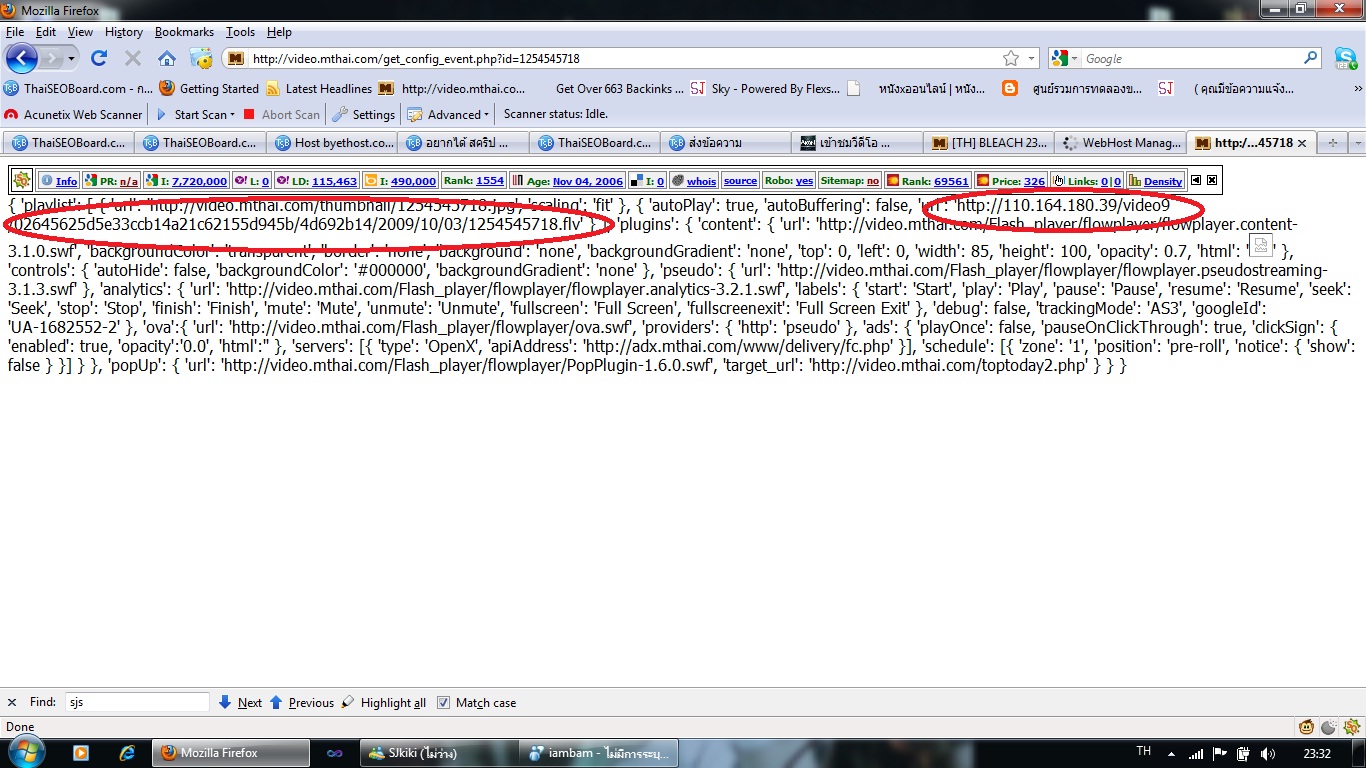This screenshot has width=1366, height=768.
Task: Click the Start Scan play icon
Action: coord(161,114)
